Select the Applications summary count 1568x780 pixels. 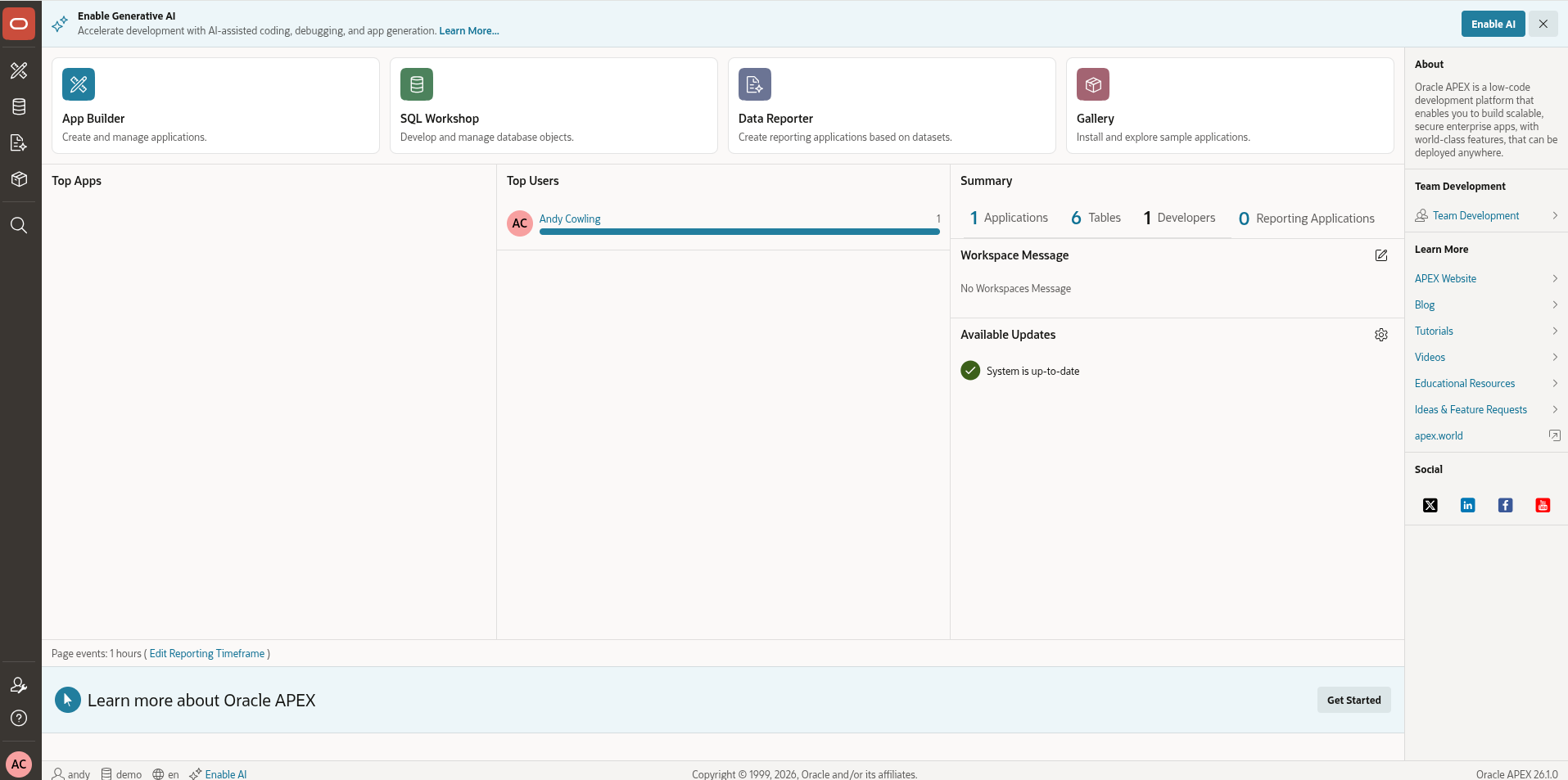(1009, 218)
